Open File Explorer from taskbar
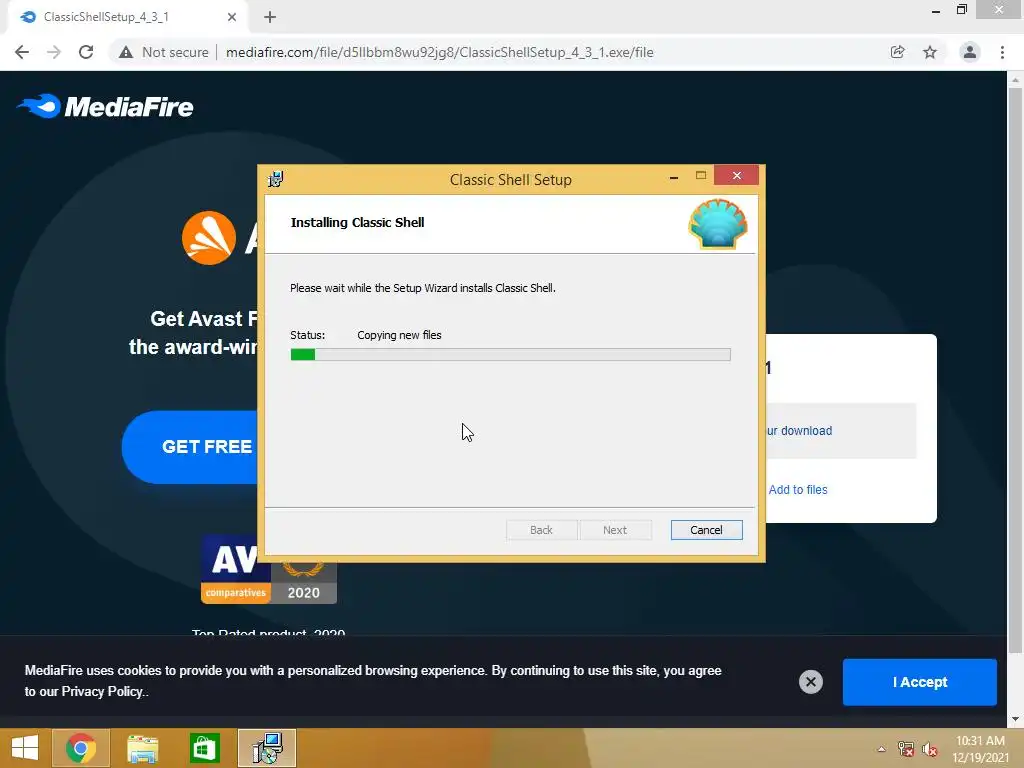 142,748
